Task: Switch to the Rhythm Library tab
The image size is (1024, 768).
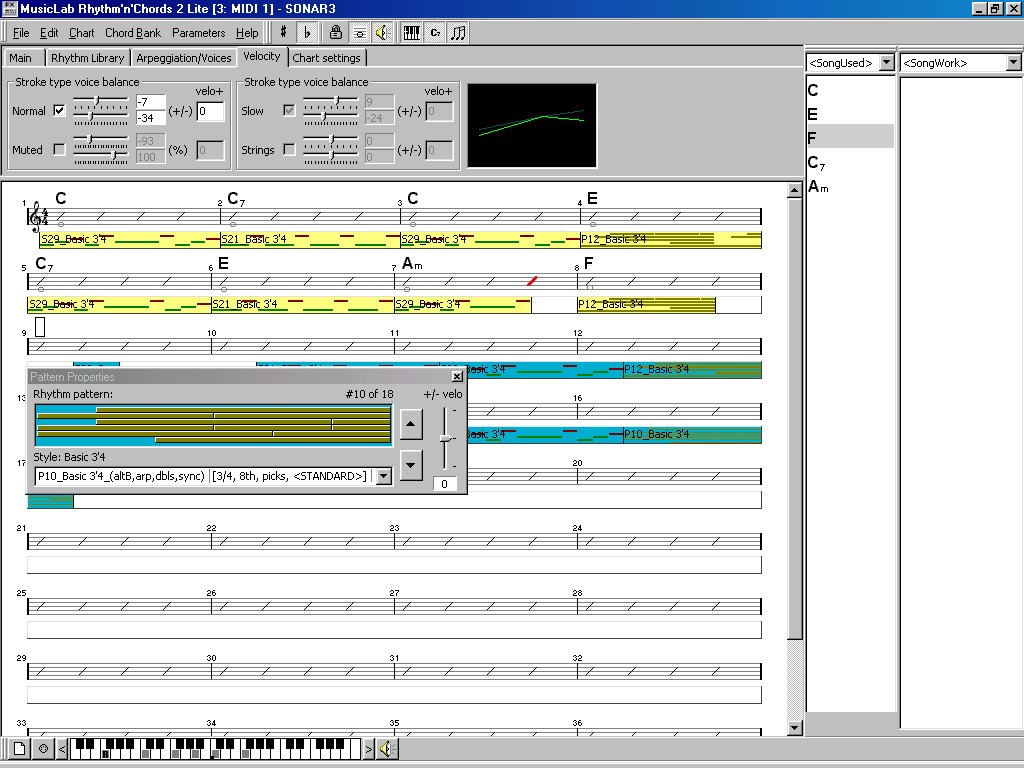Action: tap(88, 57)
